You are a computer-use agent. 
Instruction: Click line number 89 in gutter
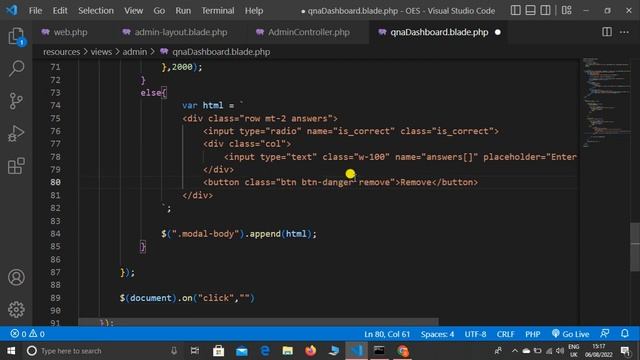(56, 298)
